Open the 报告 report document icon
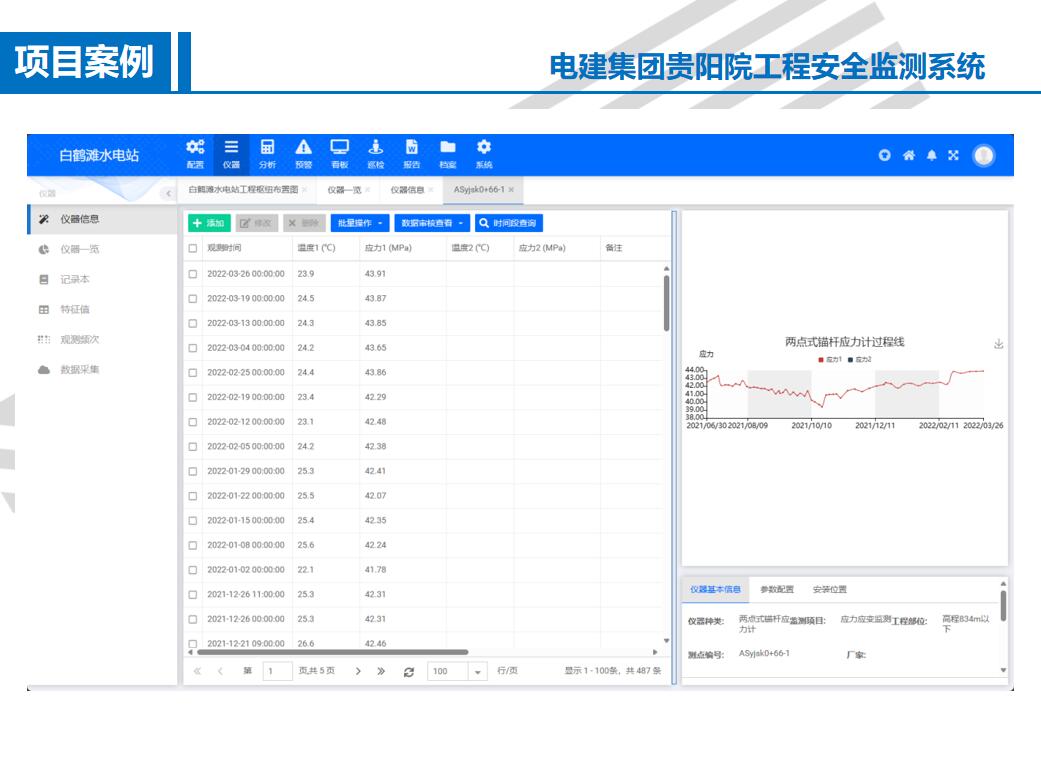Screen dimensions: 1041x777 tap(412, 154)
